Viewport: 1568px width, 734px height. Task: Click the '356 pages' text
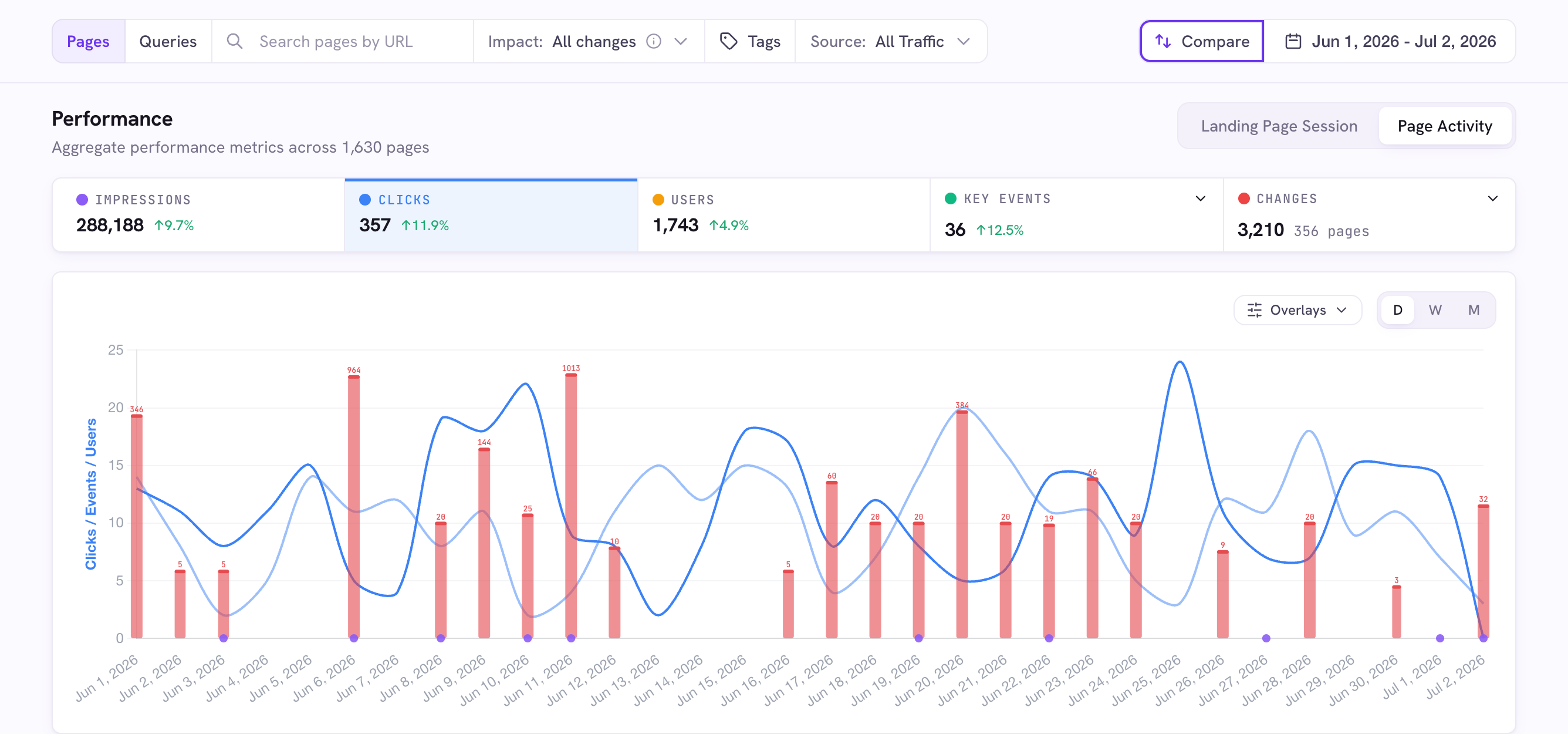click(x=1332, y=231)
